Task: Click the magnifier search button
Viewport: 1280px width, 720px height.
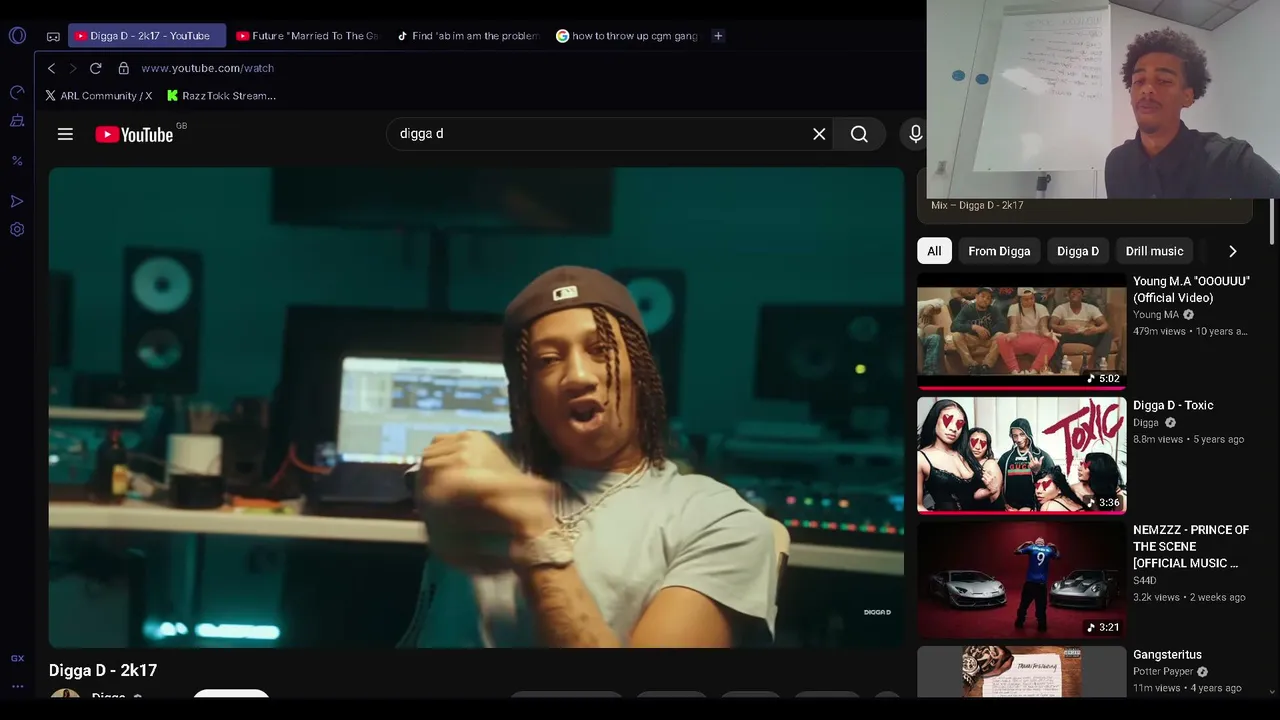Action: pyautogui.click(x=859, y=134)
